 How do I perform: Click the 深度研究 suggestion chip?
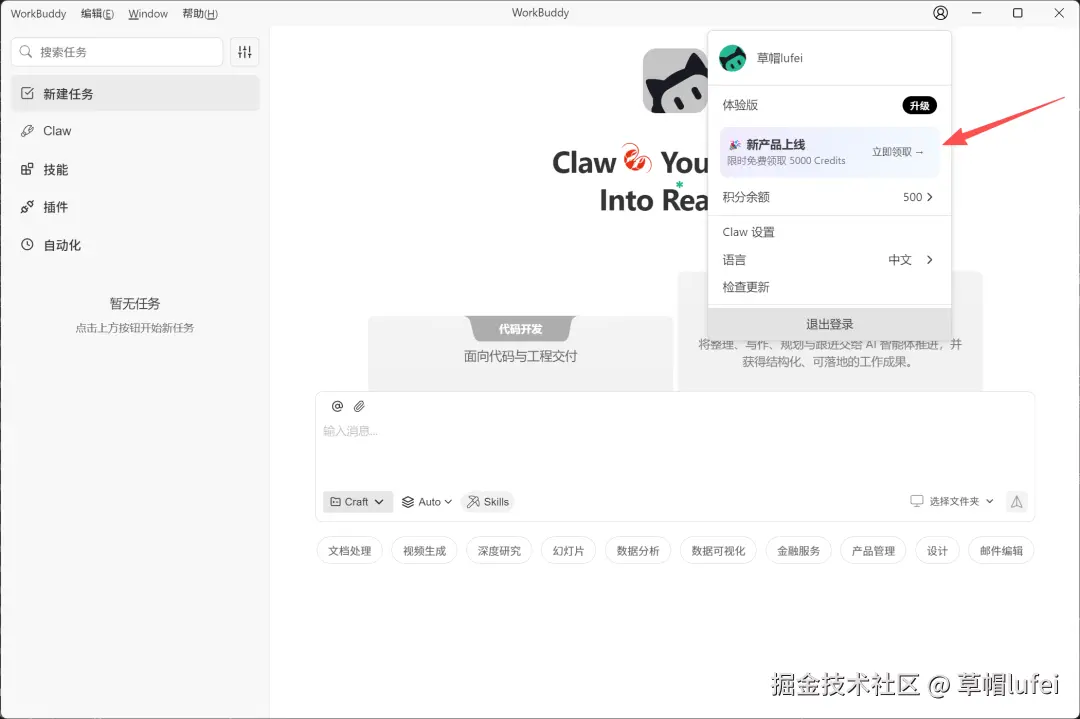[x=499, y=551]
